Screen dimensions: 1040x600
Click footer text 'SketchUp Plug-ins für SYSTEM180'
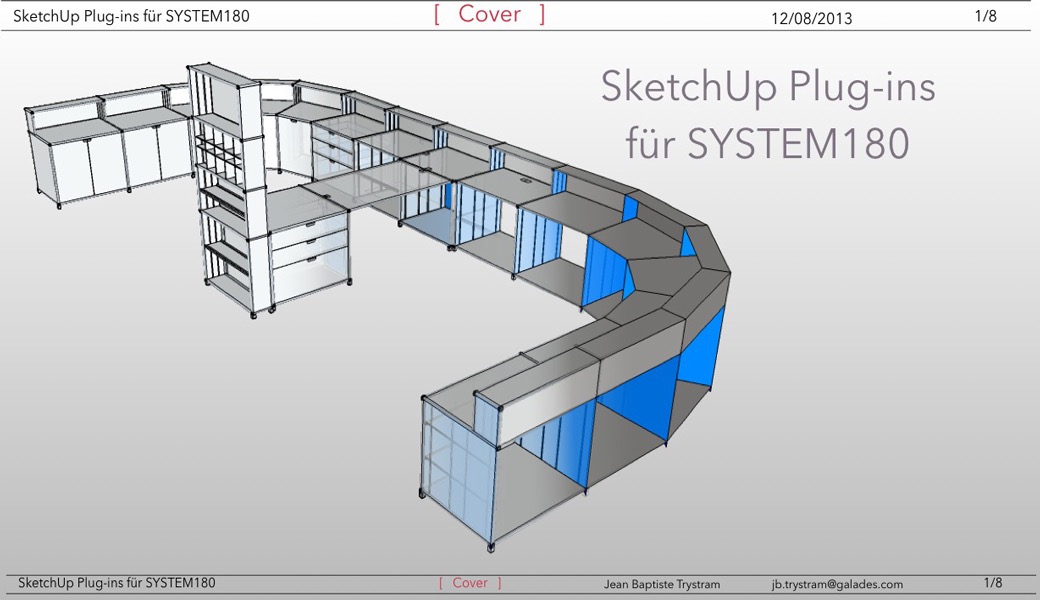coord(117,583)
